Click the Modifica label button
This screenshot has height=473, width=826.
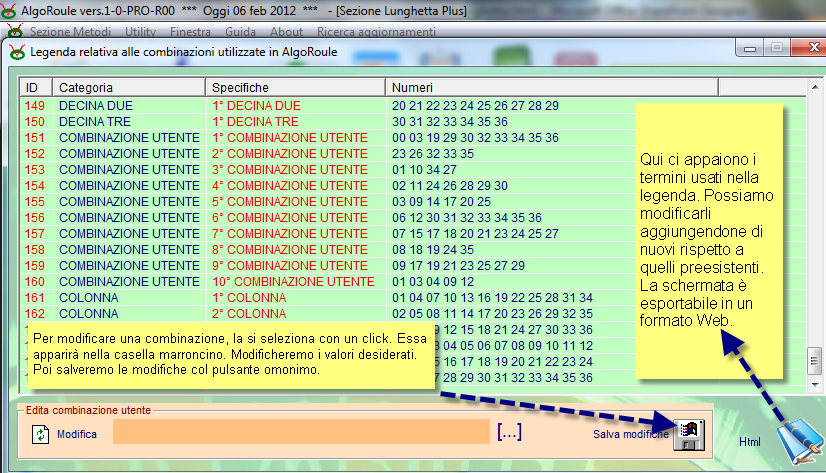pos(77,434)
